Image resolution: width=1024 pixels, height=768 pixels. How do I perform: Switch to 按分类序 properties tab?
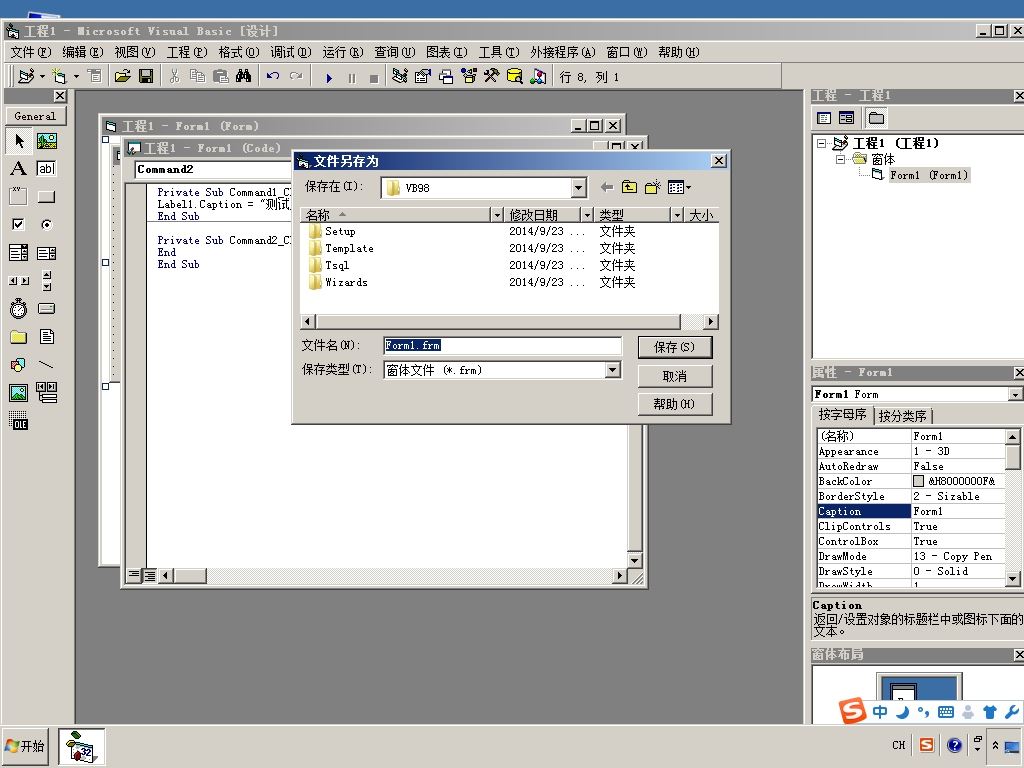[x=903, y=416]
